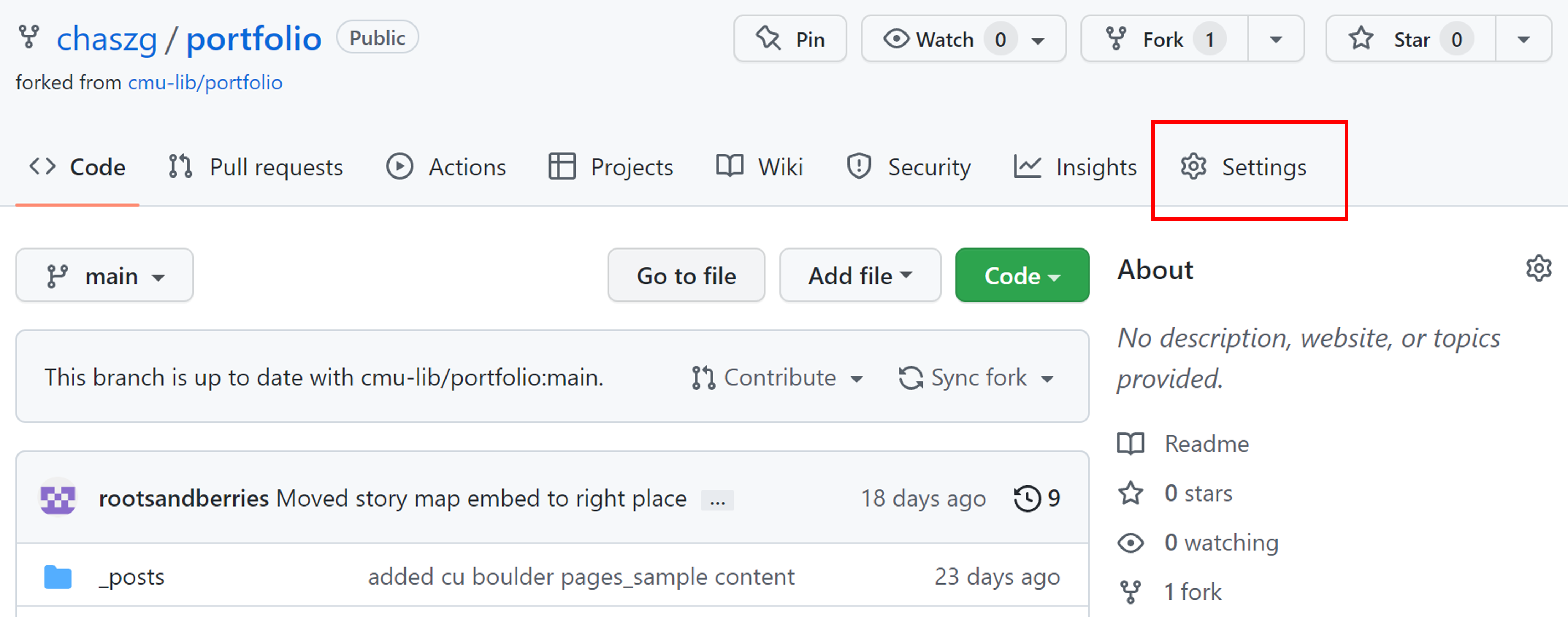Image resolution: width=1568 pixels, height=617 pixels.
Task: Open the rootsandberries author link
Action: pyautogui.click(x=184, y=498)
